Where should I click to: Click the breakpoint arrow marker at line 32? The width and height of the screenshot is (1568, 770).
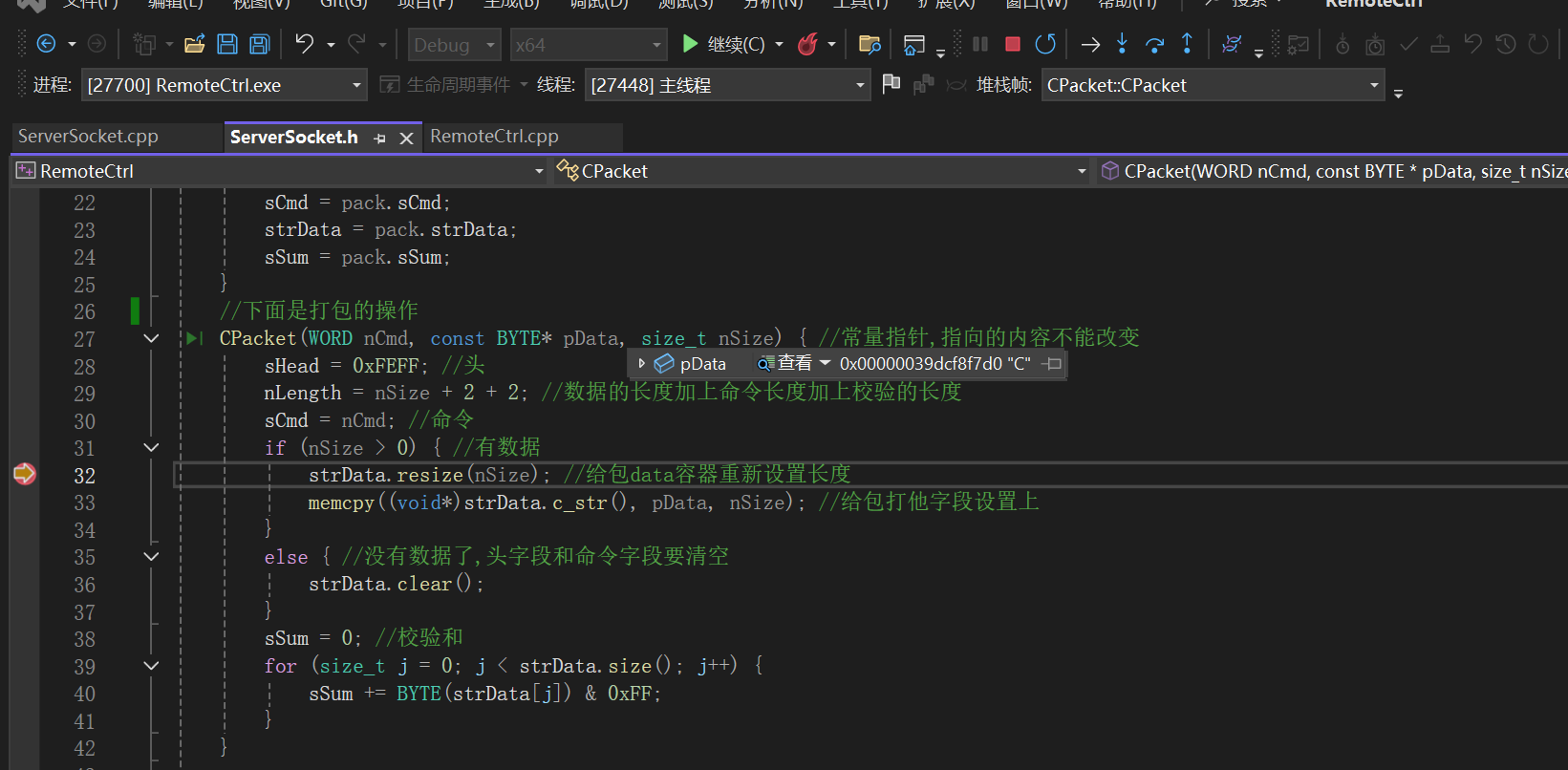(24, 474)
